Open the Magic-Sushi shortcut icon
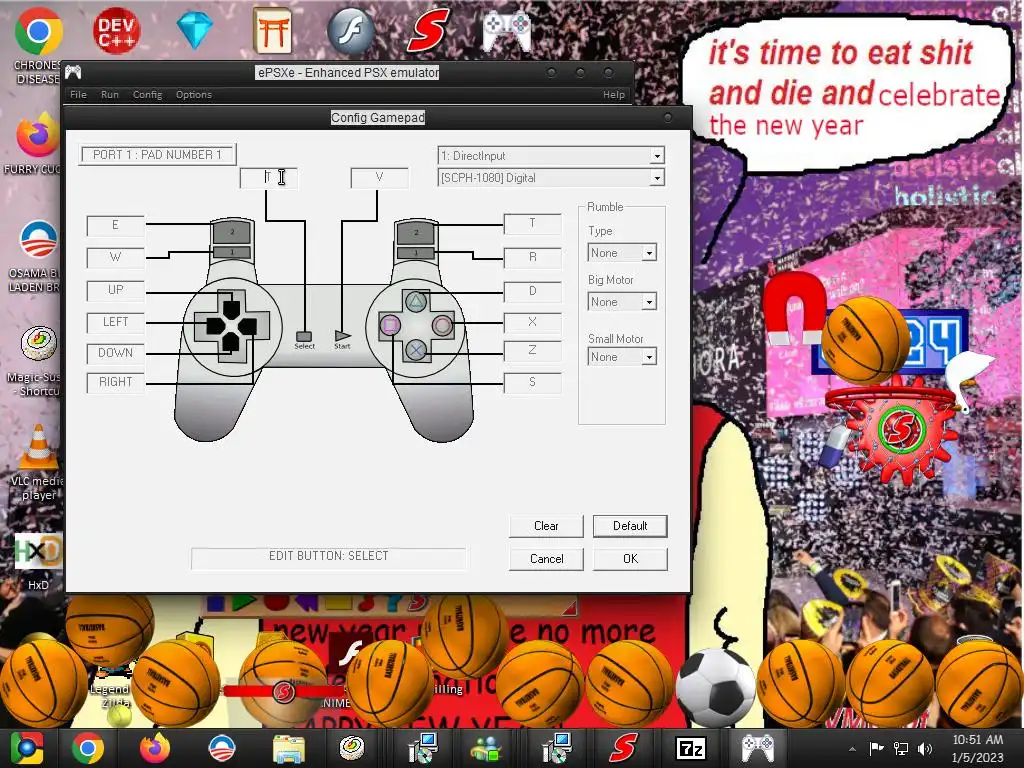The width and height of the screenshot is (1024, 768). 38,344
